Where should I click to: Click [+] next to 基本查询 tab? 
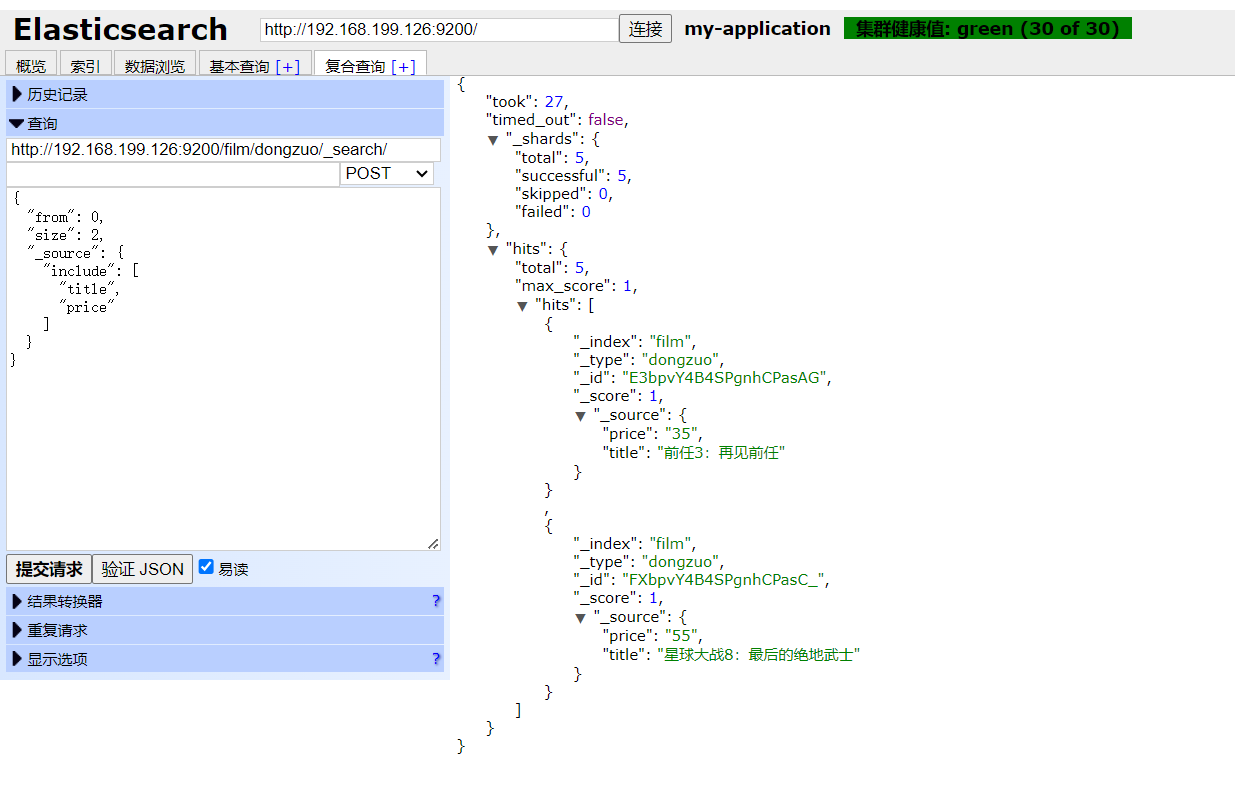point(288,67)
